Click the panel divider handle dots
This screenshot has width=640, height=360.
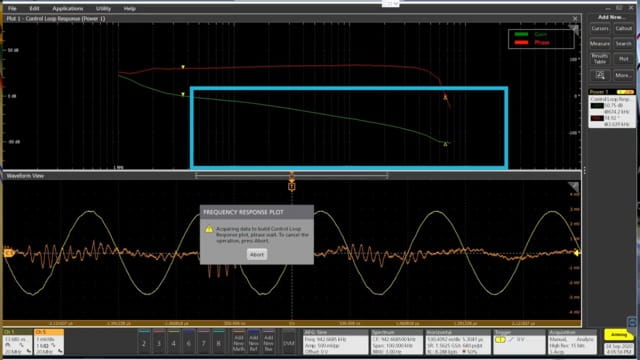(584, 171)
